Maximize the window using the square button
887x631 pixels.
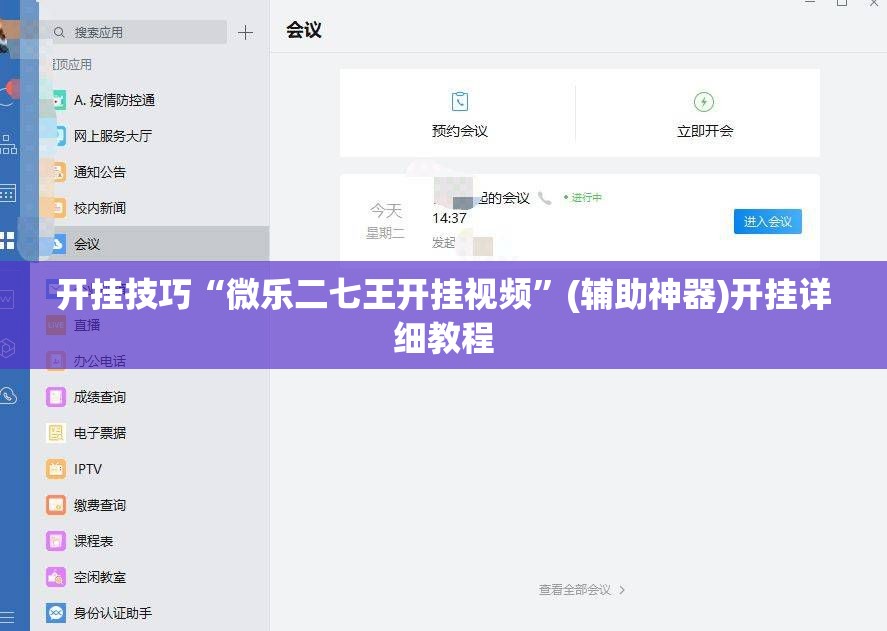[x=842, y=2]
